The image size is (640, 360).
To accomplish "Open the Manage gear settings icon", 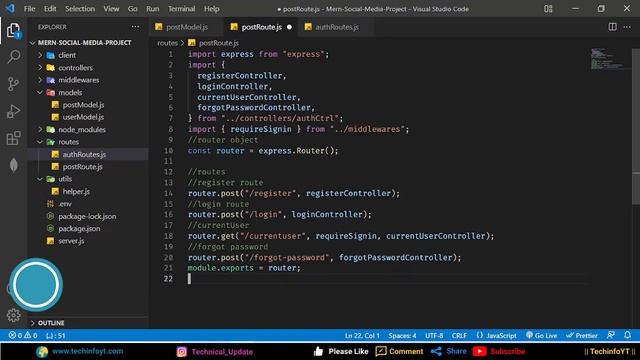I will [13, 315].
